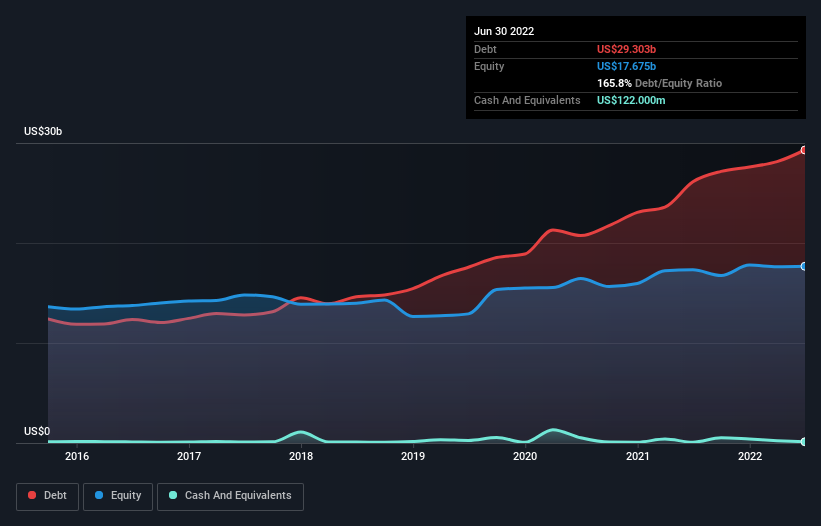Click the US$29.303b debt value
Screen dimensions: 821x526
(626, 49)
